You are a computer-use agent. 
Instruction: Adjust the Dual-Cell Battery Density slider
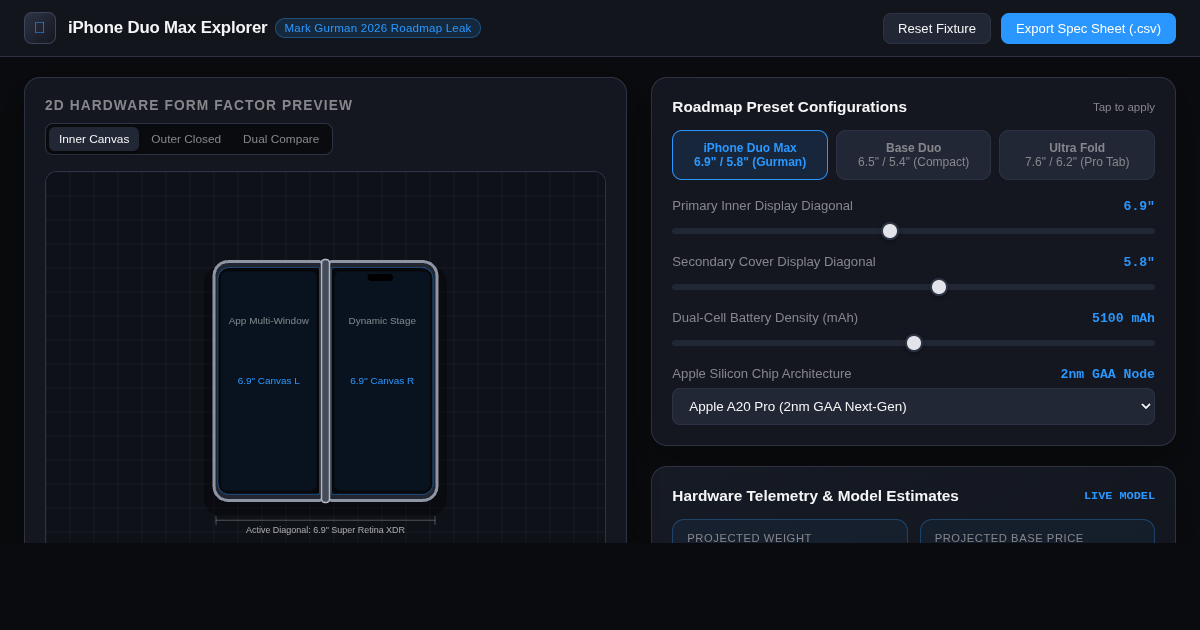[913, 343]
